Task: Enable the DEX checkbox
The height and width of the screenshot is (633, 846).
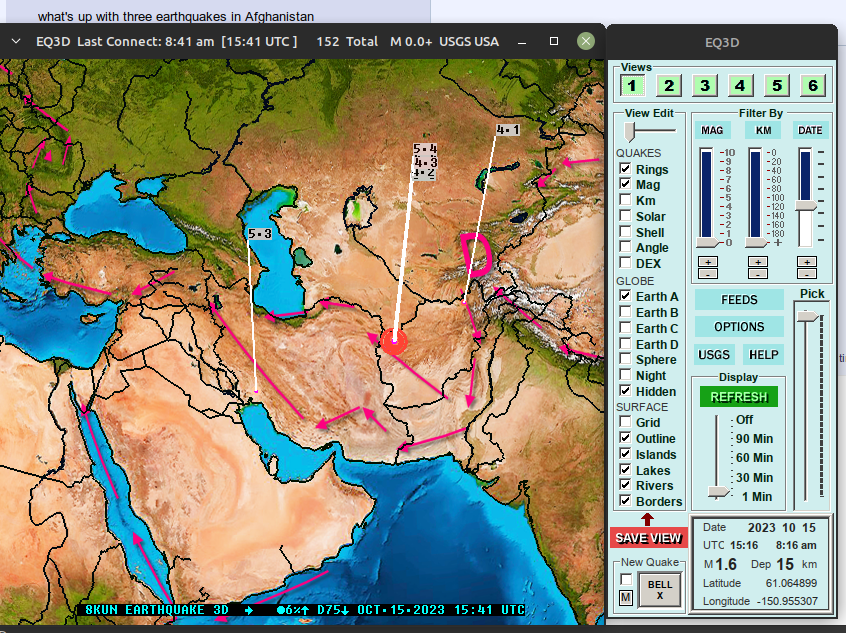Action: point(625,263)
